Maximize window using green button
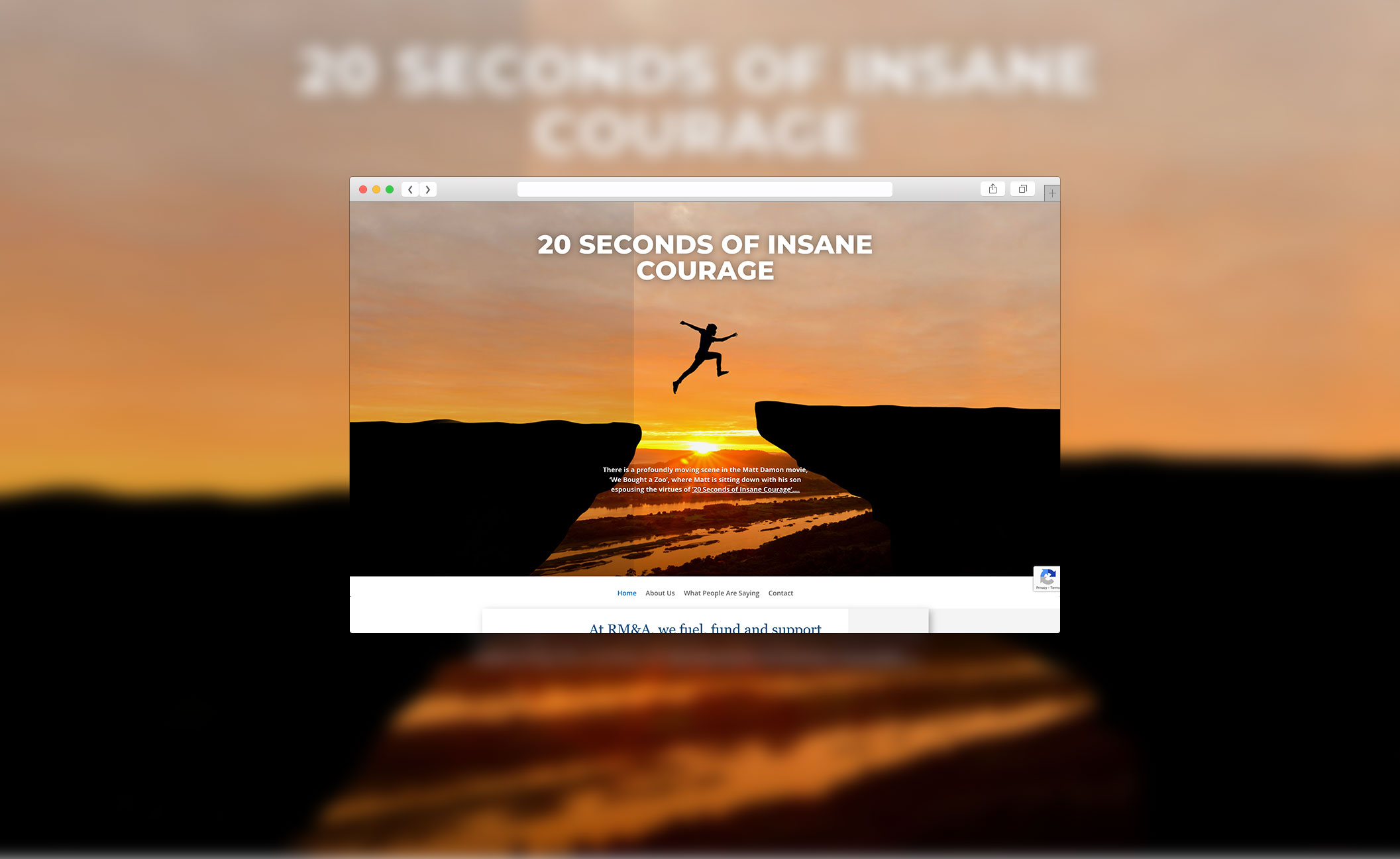The width and height of the screenshot is (1400, 859). (x=390, y=189)
